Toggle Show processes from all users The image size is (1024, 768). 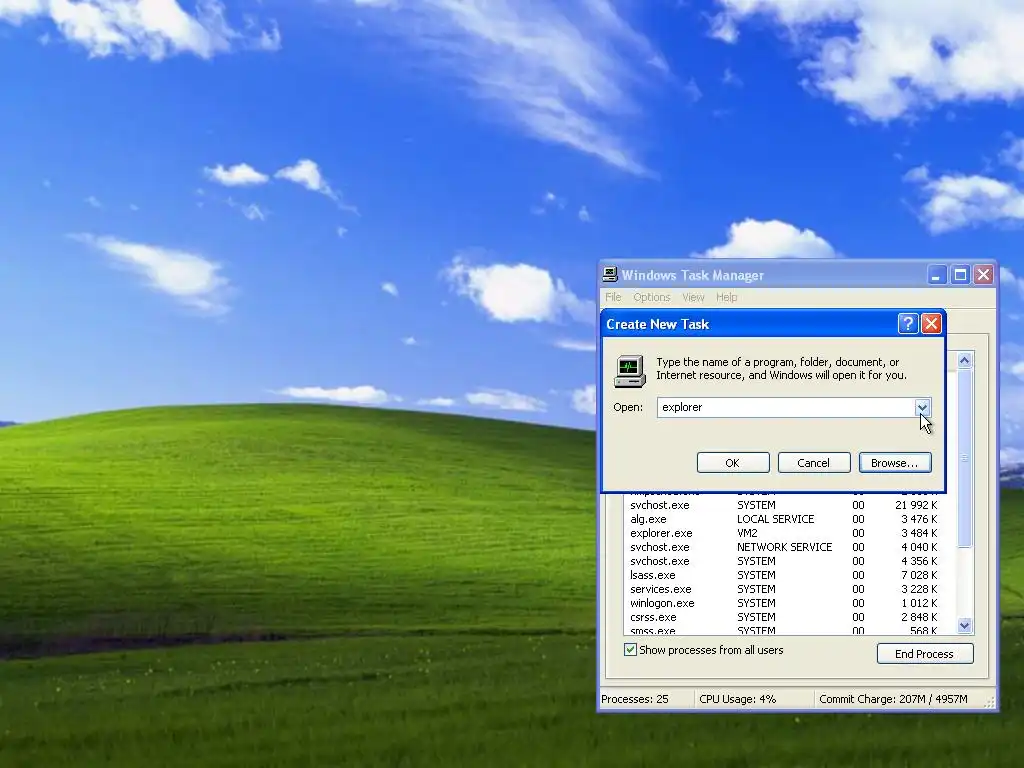point(703,650)
